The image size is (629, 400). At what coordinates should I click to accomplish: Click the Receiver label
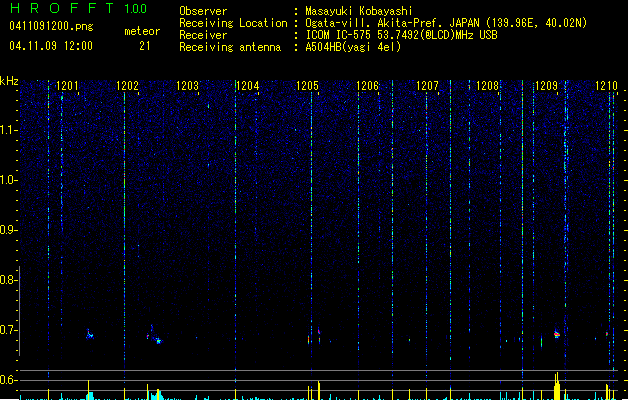pyautogui.click(x=203, y=35)
